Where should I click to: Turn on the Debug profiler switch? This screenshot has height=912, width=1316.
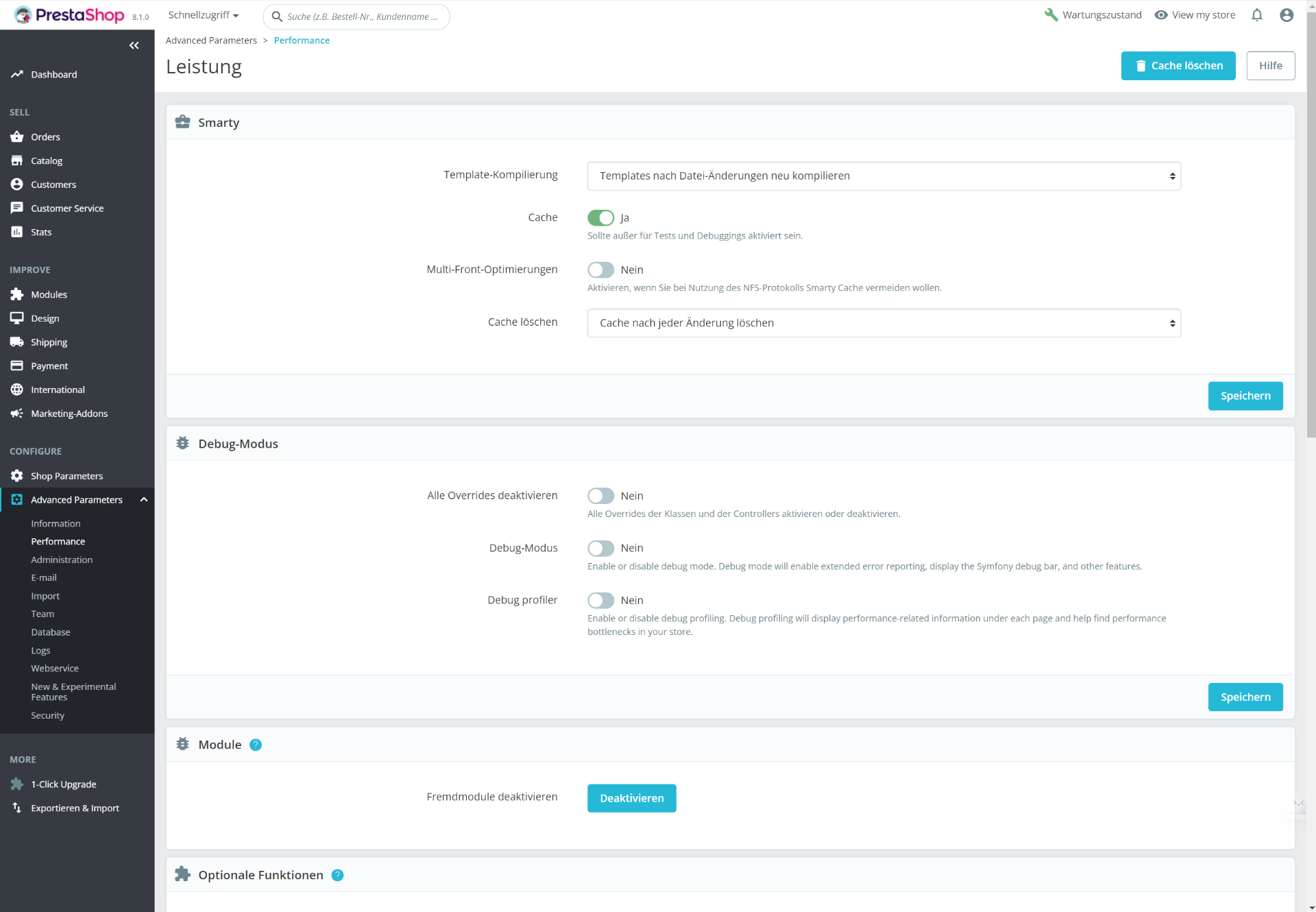pyautogui.click(x=600, y=600)
